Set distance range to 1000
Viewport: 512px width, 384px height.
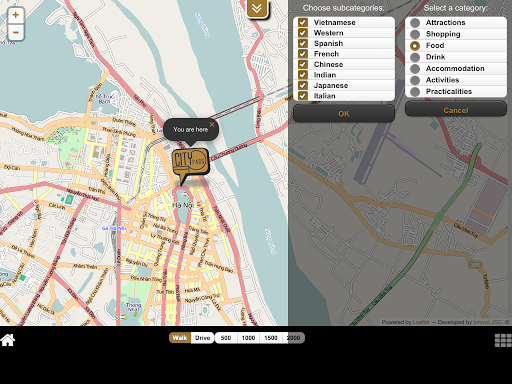(x=248, y=338)
